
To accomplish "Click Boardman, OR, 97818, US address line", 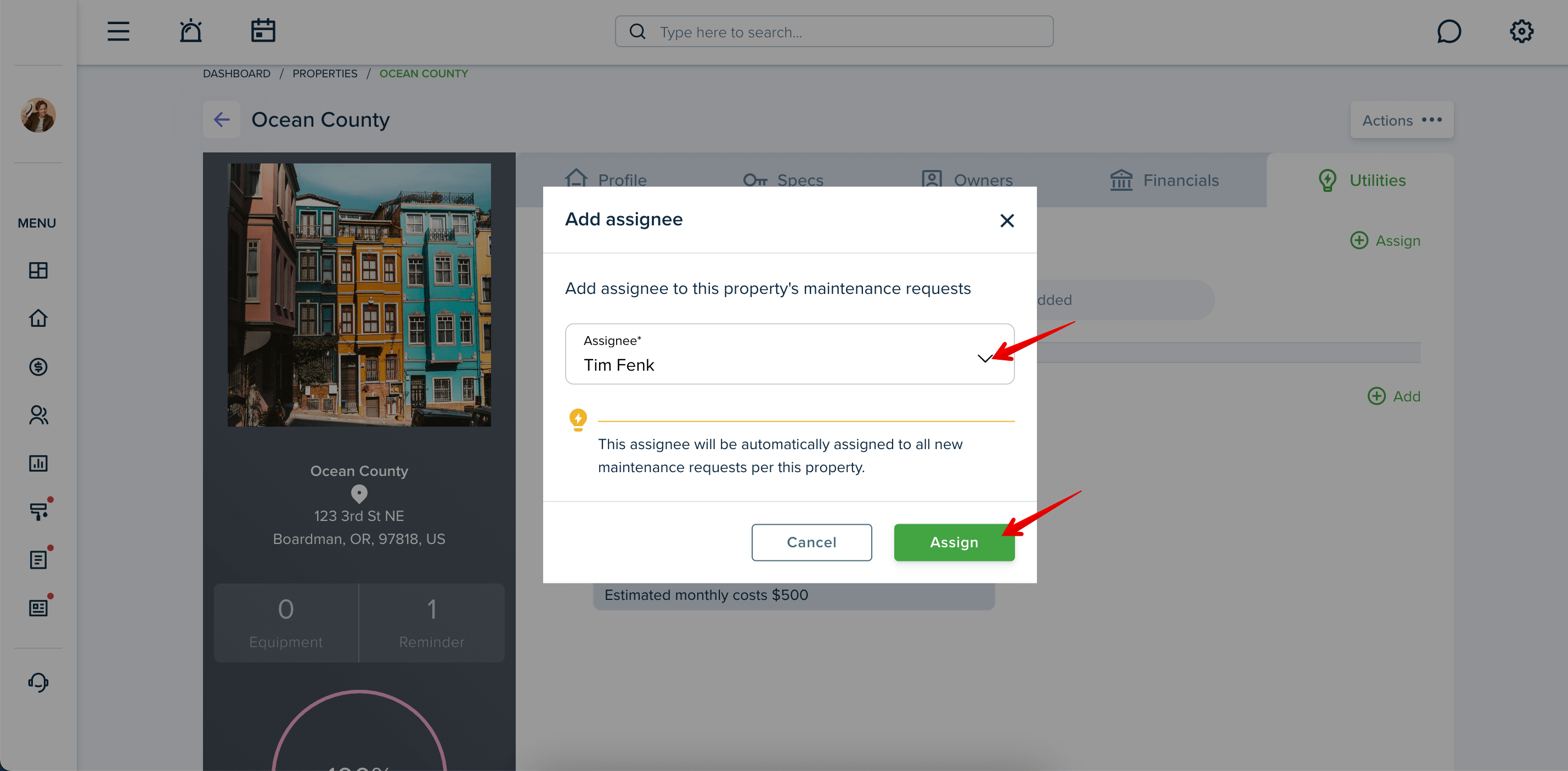I will [x=359, y=538].
